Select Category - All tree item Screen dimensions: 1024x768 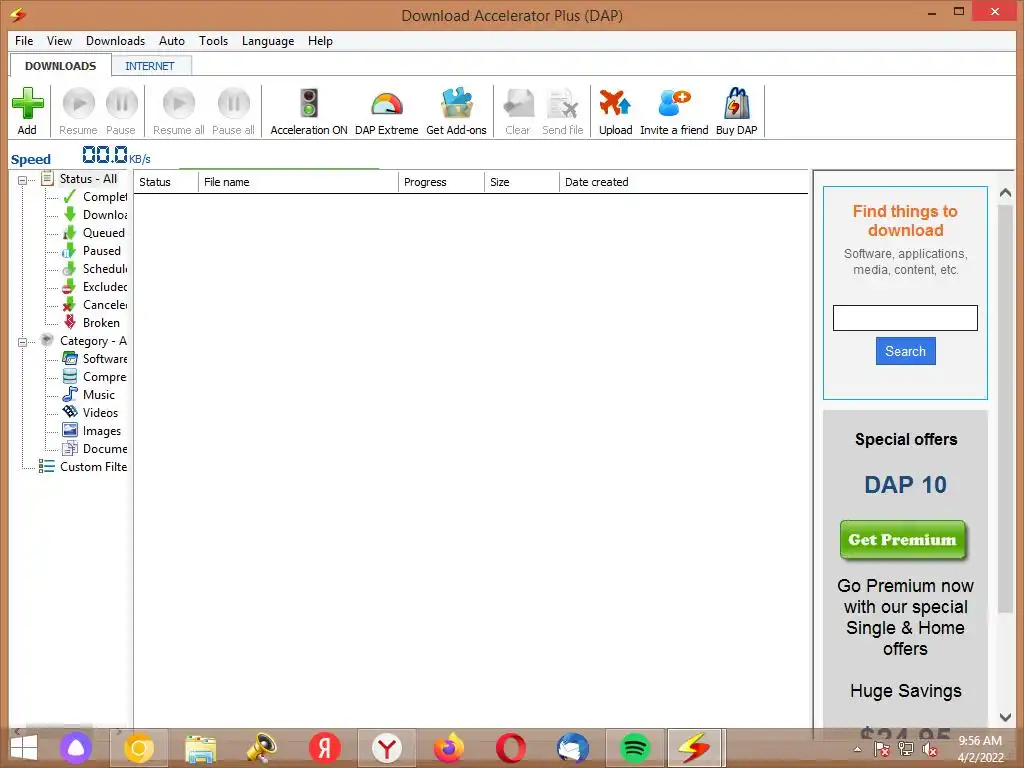click(x=84, y=341)
